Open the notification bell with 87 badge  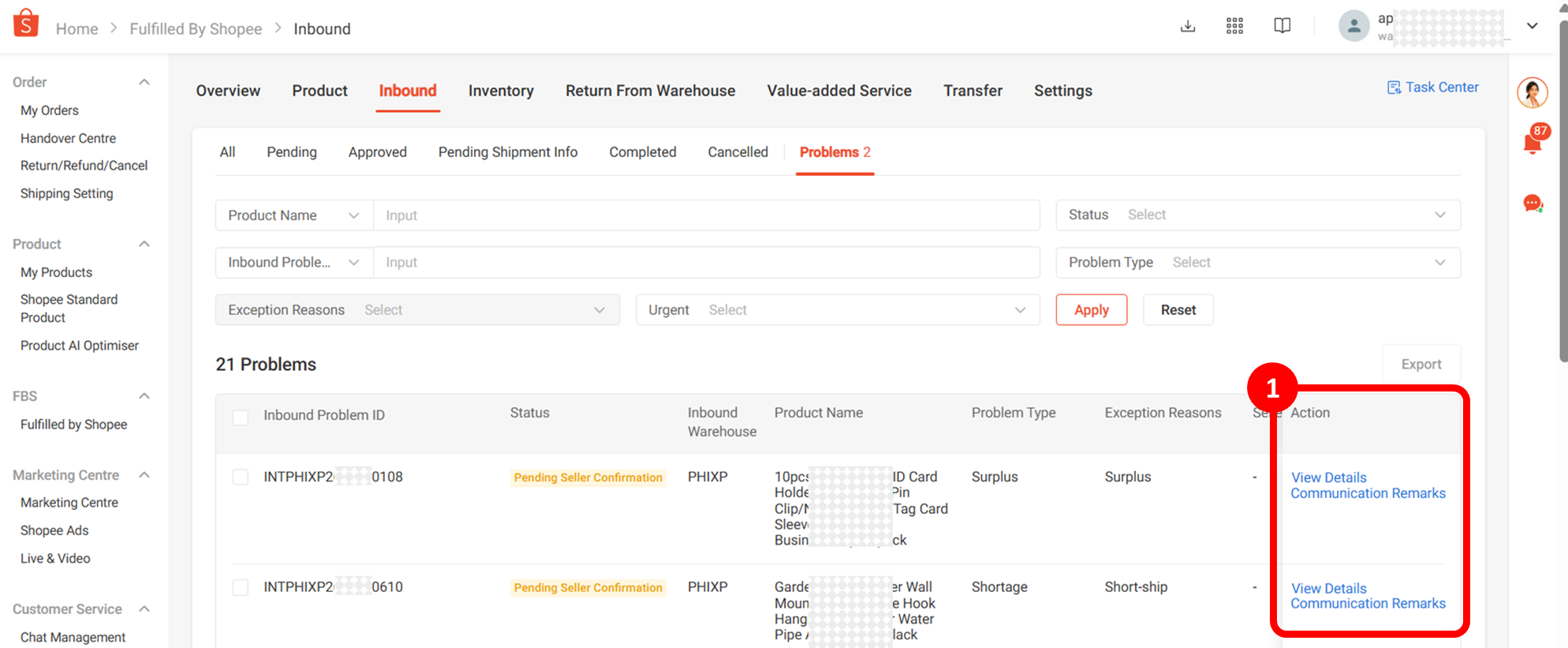click(x=1533, y=142)
